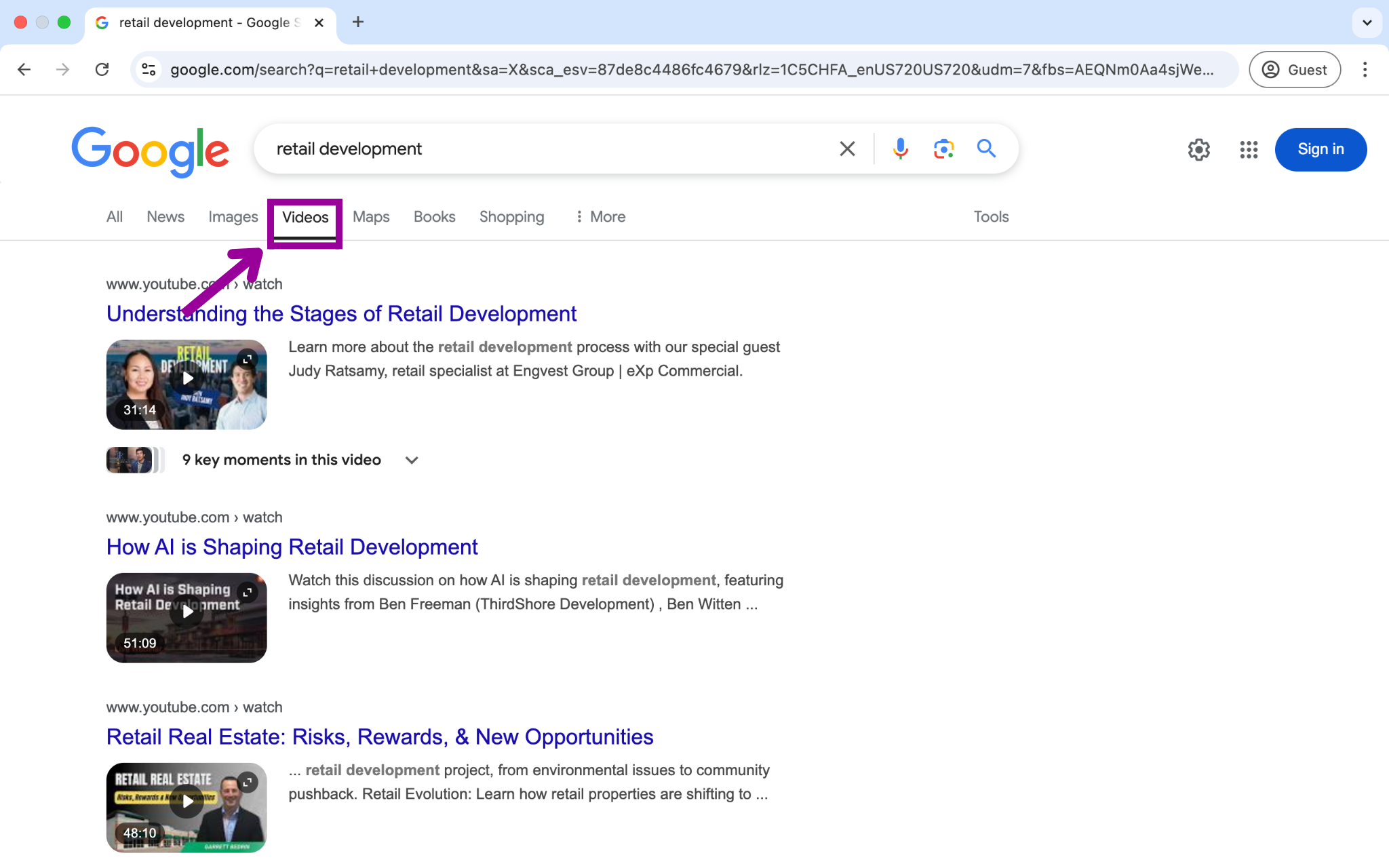Reload the current page
The height and width of the screenshot is (868, 1389).
click(x=102, y=69)
